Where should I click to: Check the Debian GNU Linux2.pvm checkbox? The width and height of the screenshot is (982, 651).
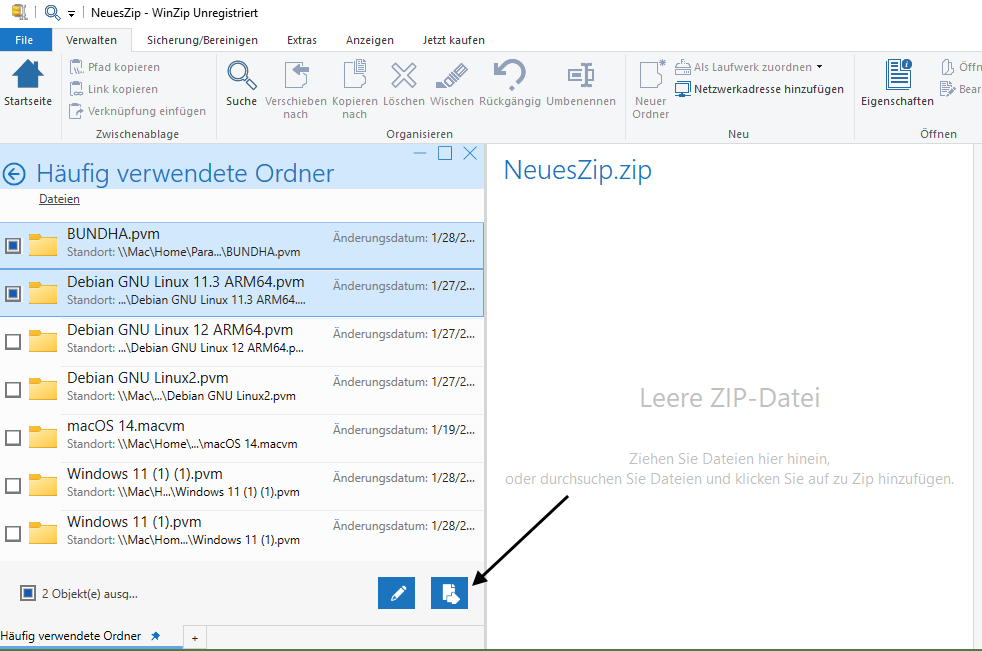pyautogui.click(x=13, y=390)
